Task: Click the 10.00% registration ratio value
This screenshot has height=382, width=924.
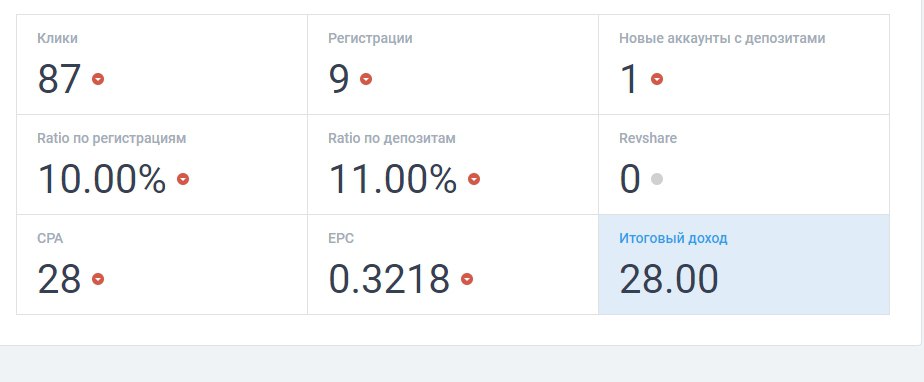Action: coord(102,179)
